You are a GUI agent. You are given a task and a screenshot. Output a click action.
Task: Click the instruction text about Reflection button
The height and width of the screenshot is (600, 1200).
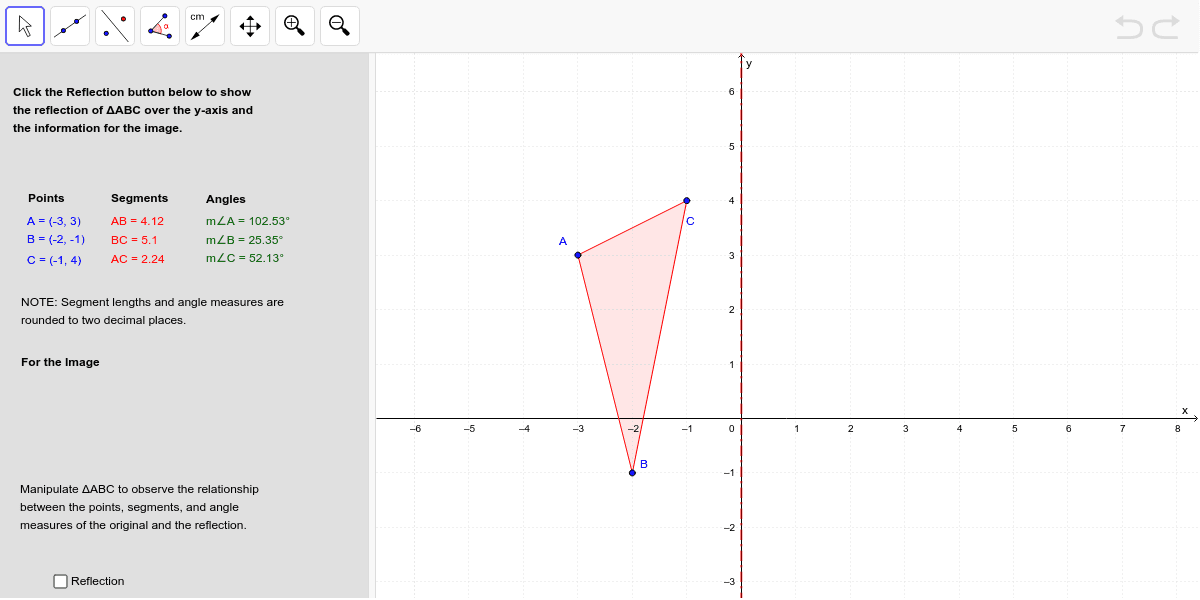[133, 110]
